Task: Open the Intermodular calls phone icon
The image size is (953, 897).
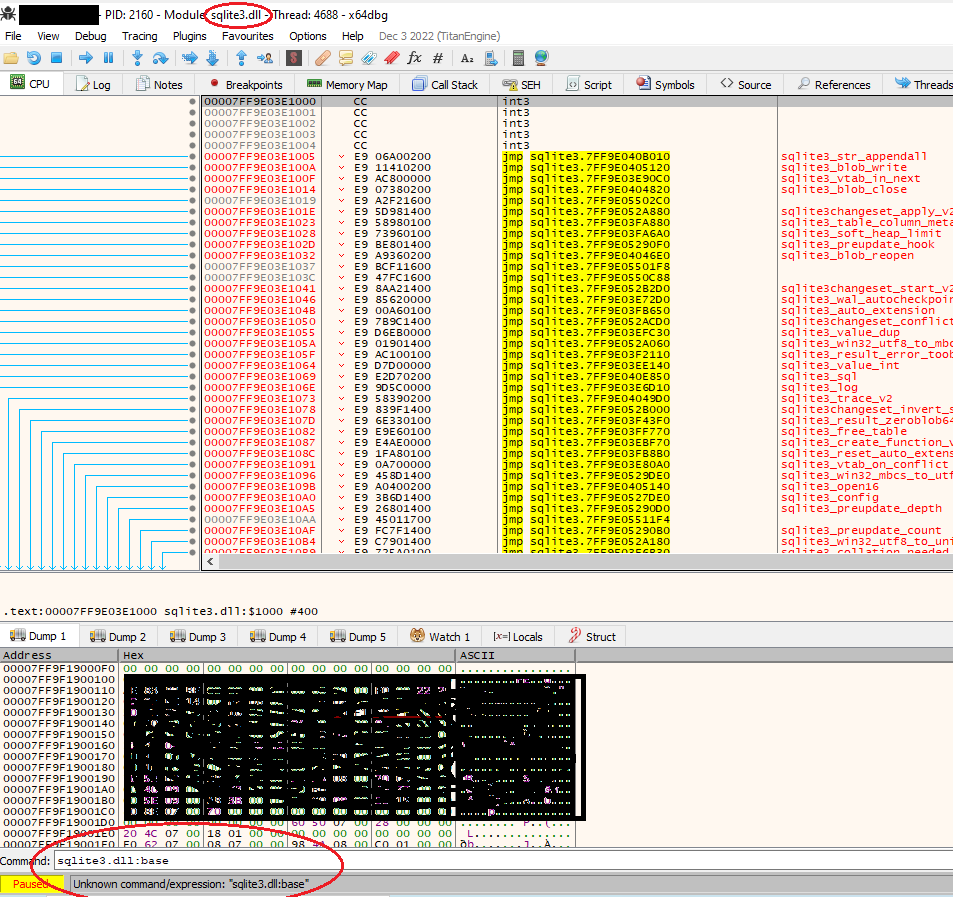Action: coord(490,58)
